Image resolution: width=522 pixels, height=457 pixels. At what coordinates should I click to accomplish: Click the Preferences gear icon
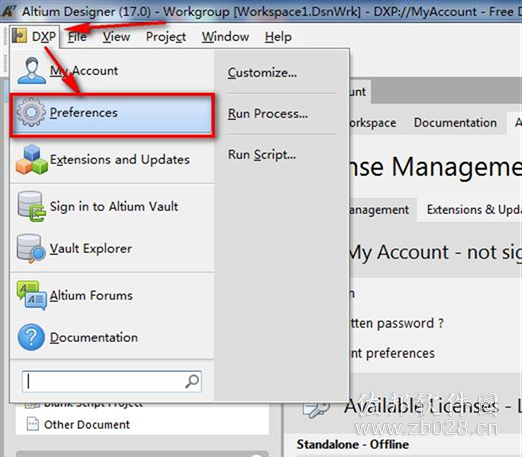pos(31,112)
